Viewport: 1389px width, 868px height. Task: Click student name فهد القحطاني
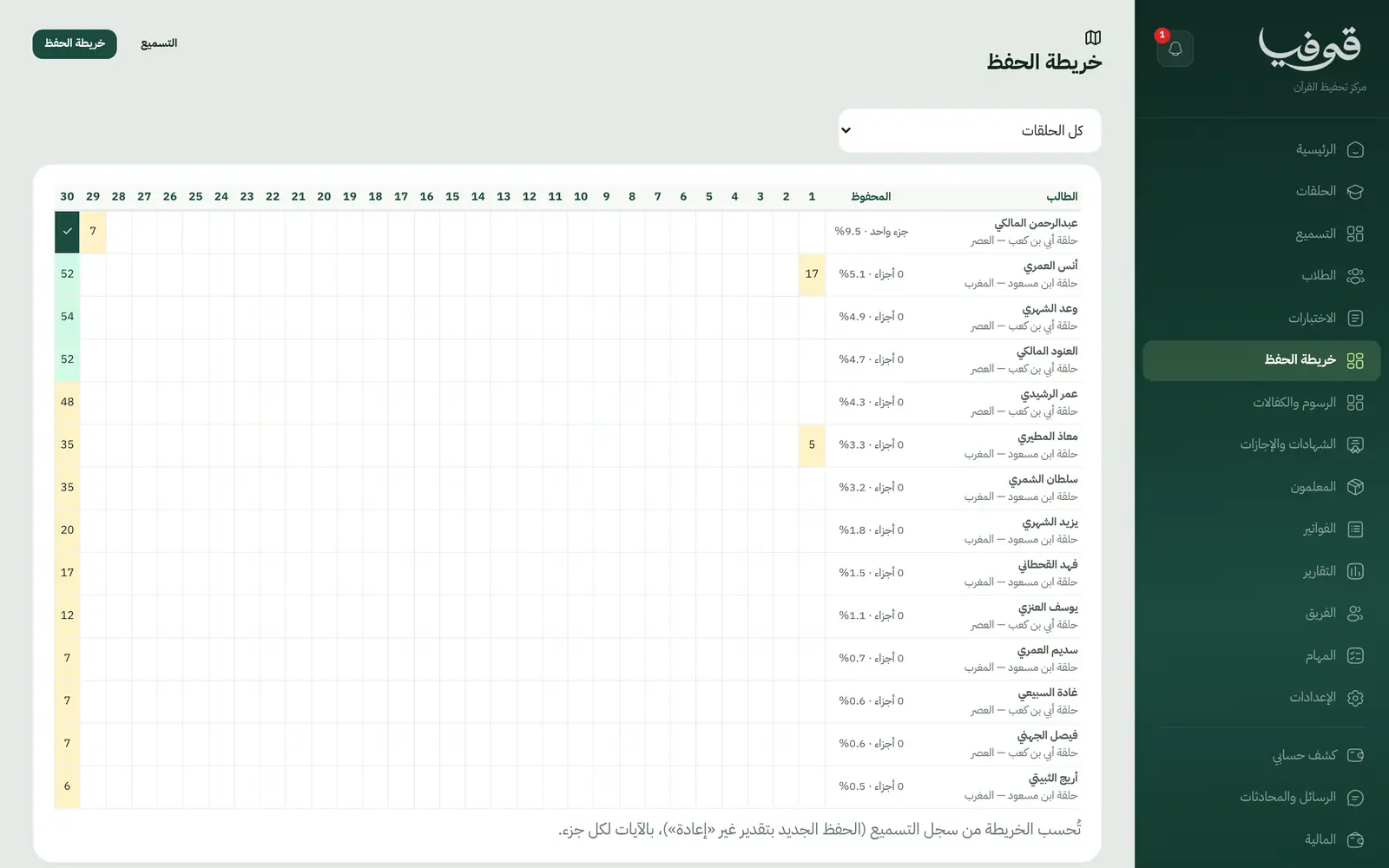point(1048,565)
